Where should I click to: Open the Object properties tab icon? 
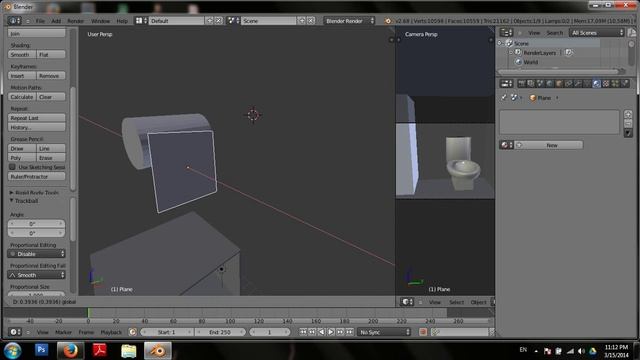559,84
